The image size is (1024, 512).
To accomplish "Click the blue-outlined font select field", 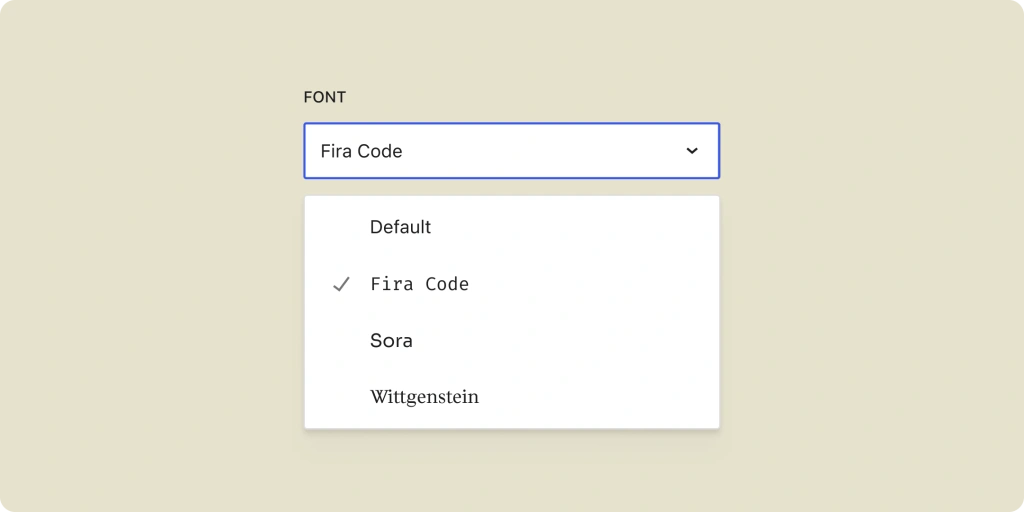I will tap(511, 151).
